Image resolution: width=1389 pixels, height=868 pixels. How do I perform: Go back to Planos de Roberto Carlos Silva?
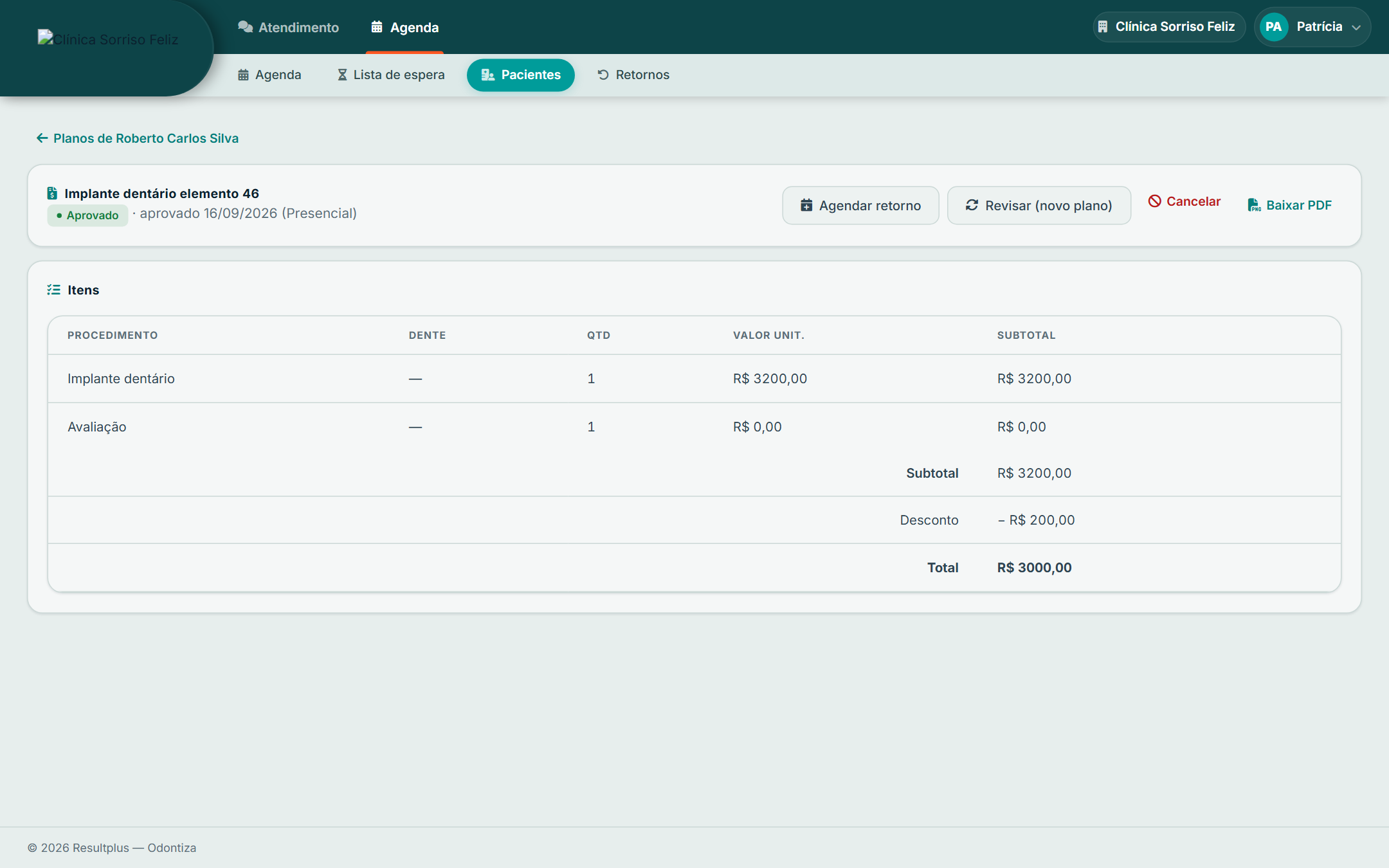pyautogui.click(x=138, y=138)
